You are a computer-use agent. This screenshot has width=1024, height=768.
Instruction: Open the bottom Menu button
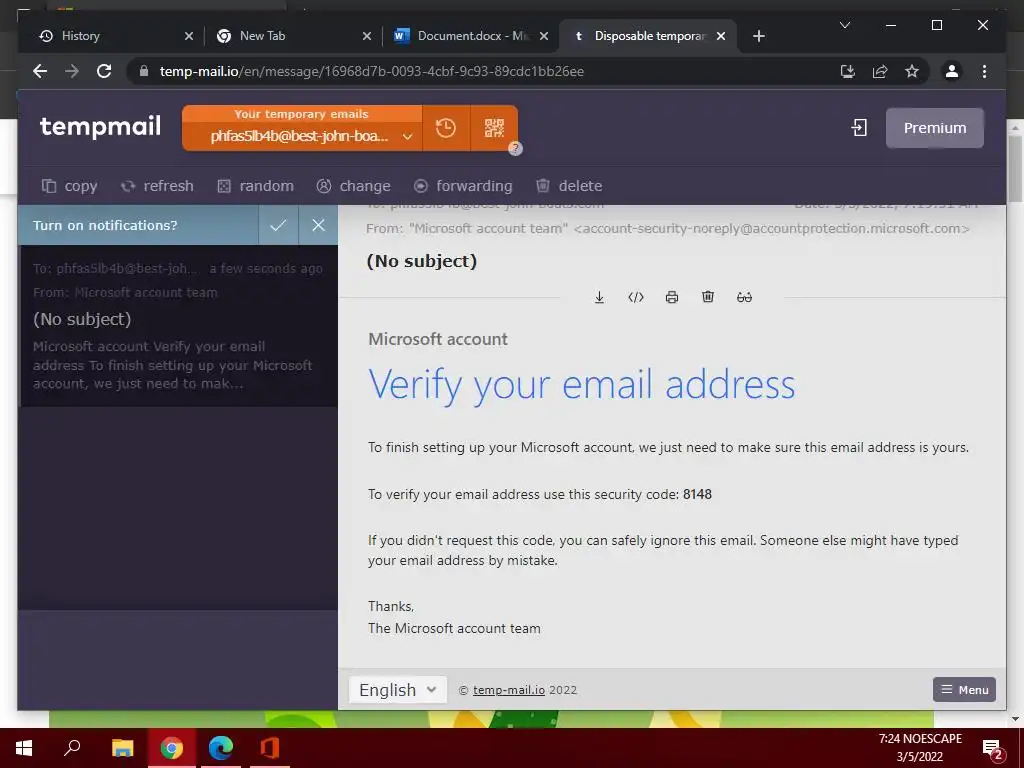[964, 690]
